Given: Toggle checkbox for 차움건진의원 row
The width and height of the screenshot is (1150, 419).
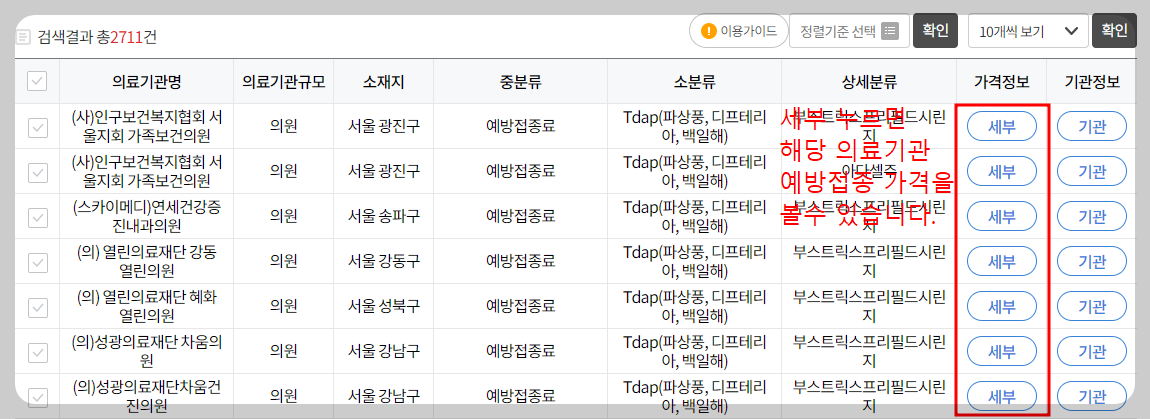Looking at the screenshot, I should coord(37,397).
